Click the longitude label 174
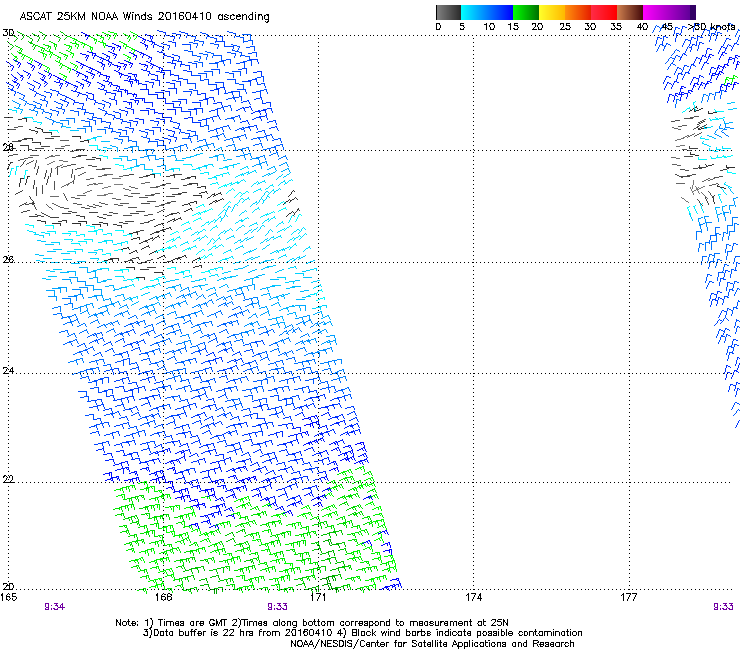Viewport: 740px width, 650px height. tap(474, 597)
